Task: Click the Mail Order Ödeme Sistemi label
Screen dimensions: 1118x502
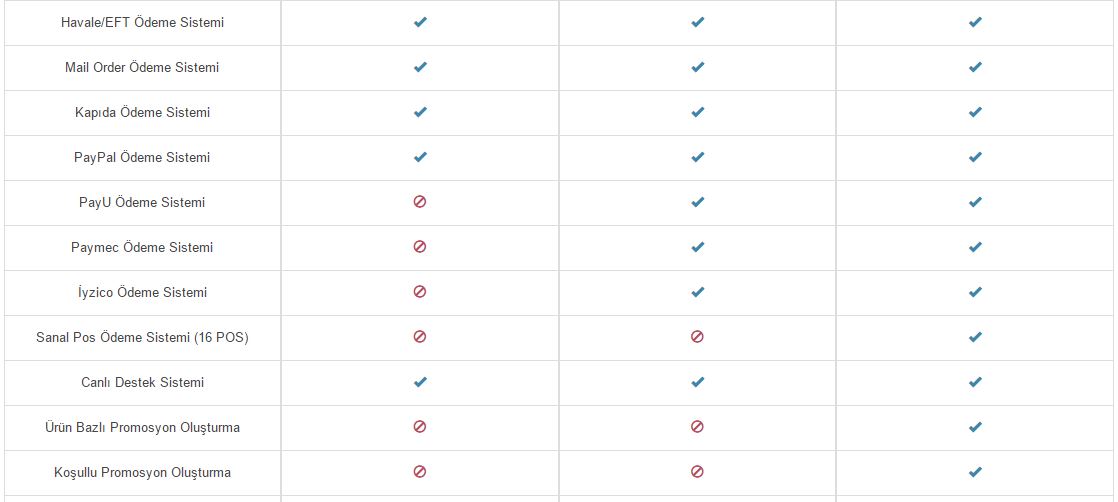Action: coord(143,68)
